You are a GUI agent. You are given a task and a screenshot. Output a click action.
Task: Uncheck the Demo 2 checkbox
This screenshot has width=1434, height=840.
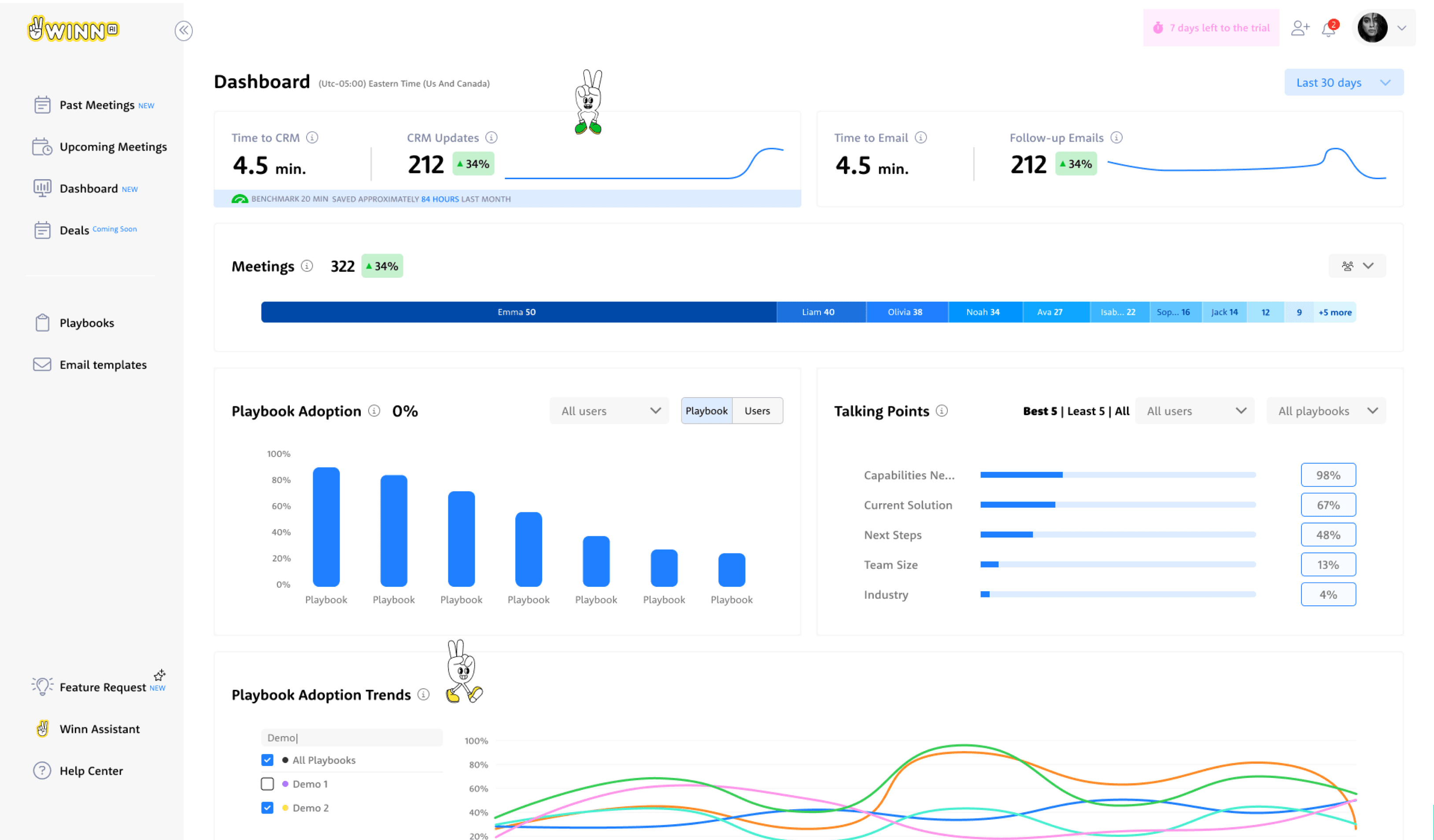click(267, 807)
